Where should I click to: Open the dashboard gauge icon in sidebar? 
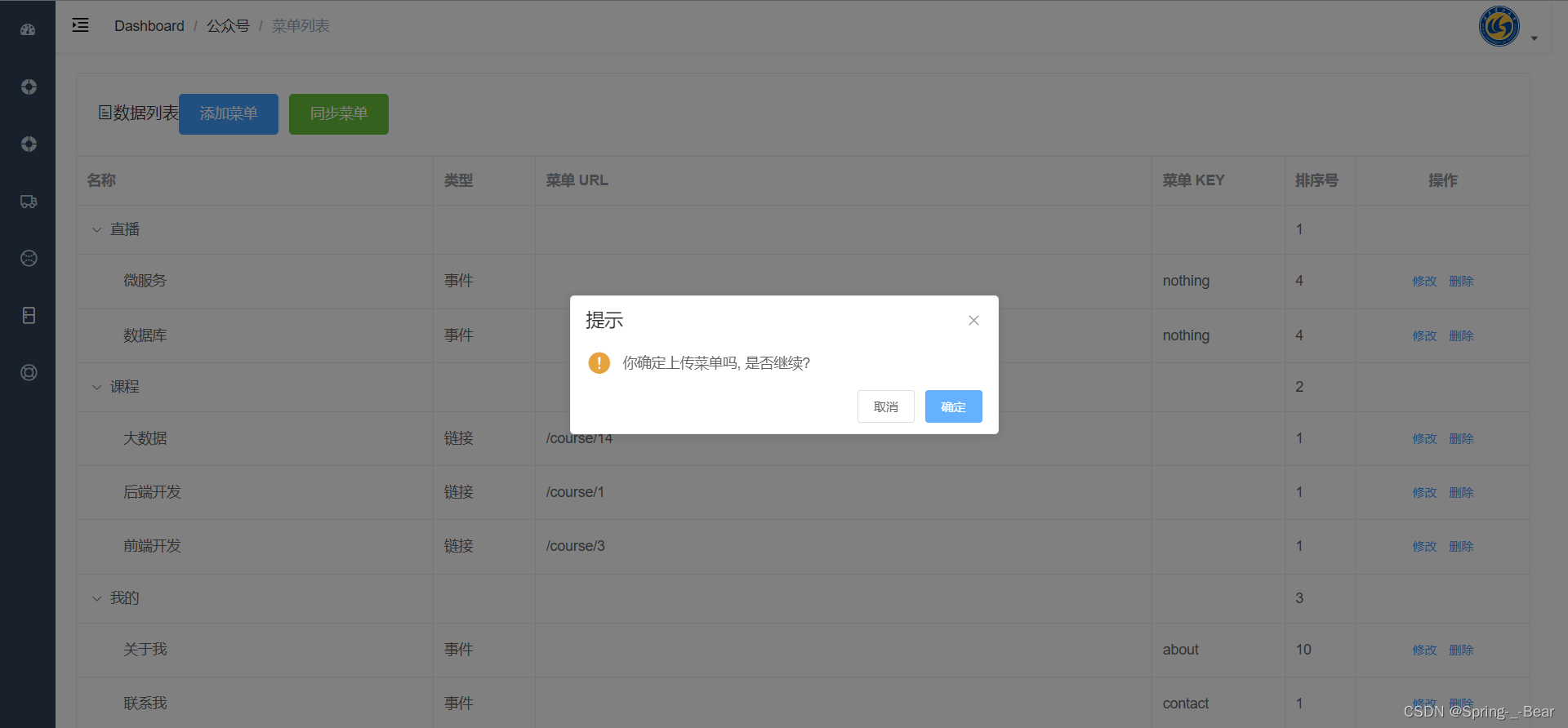coord(29,29)
